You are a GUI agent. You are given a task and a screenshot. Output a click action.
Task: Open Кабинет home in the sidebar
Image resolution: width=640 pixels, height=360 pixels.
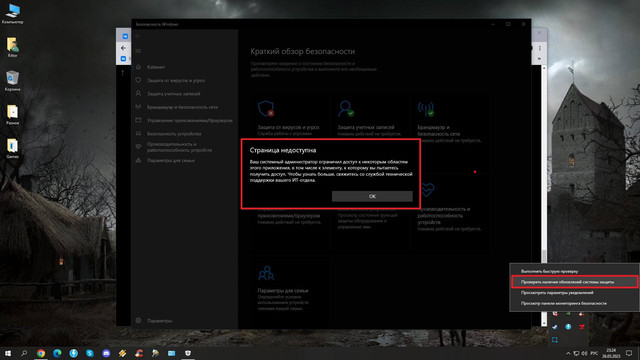(x=156, y=67)
